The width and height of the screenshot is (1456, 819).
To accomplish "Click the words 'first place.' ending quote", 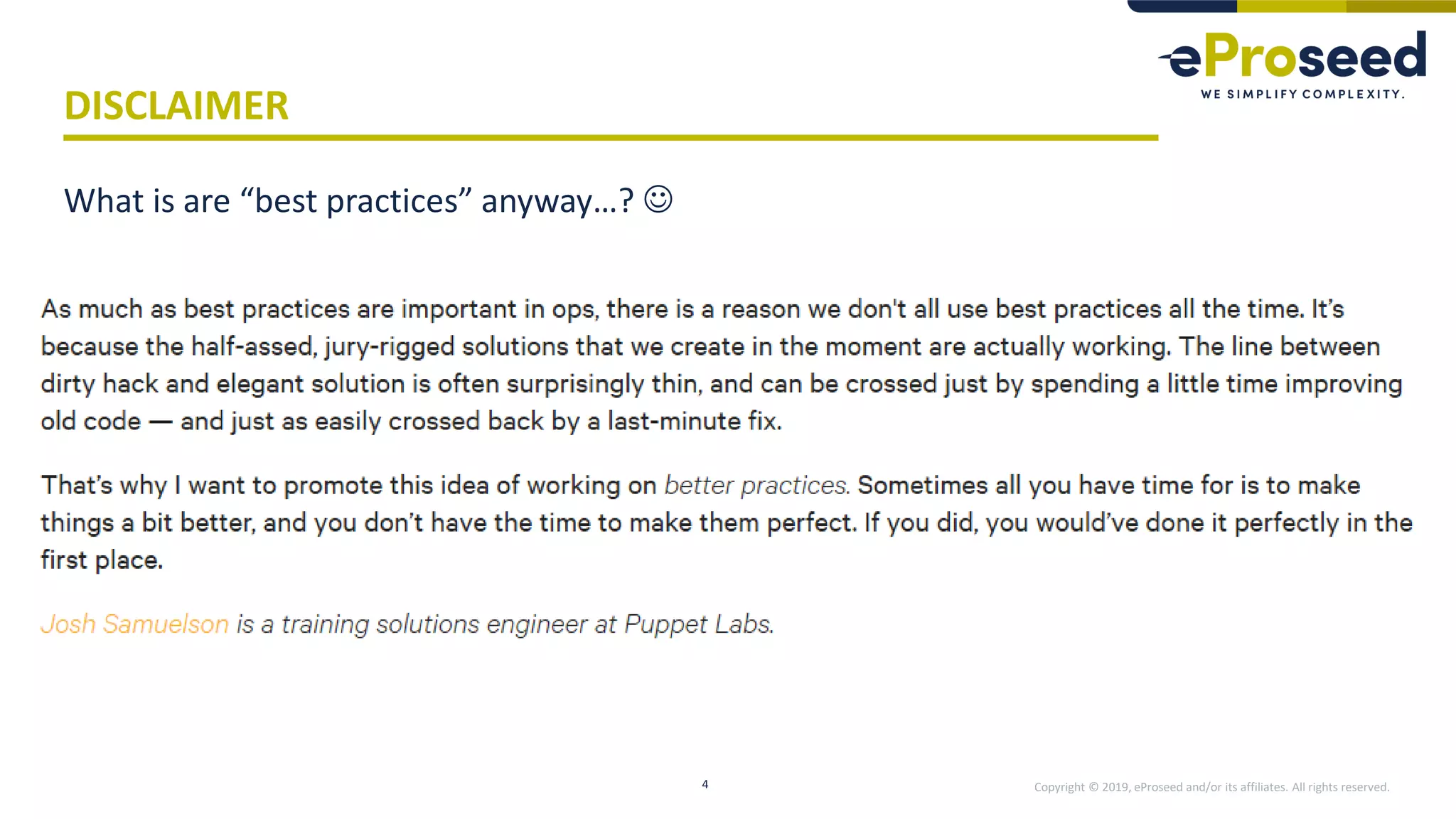I will pyautogui.click(x=102, y=560).
